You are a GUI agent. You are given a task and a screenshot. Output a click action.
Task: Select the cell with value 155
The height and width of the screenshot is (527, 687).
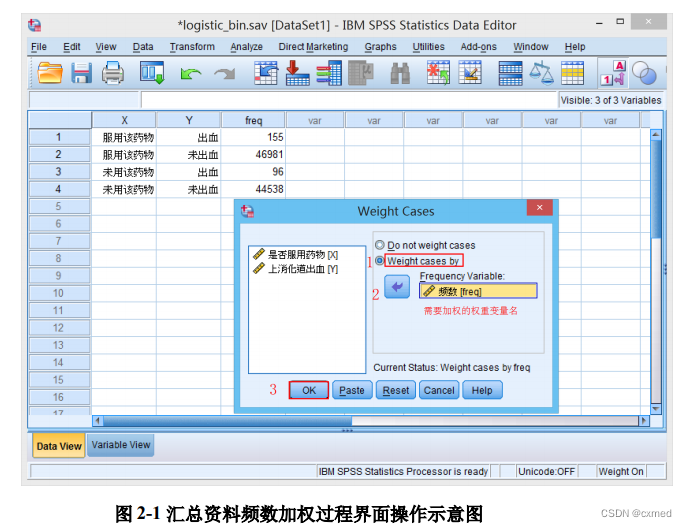click(x=253, y=137)
